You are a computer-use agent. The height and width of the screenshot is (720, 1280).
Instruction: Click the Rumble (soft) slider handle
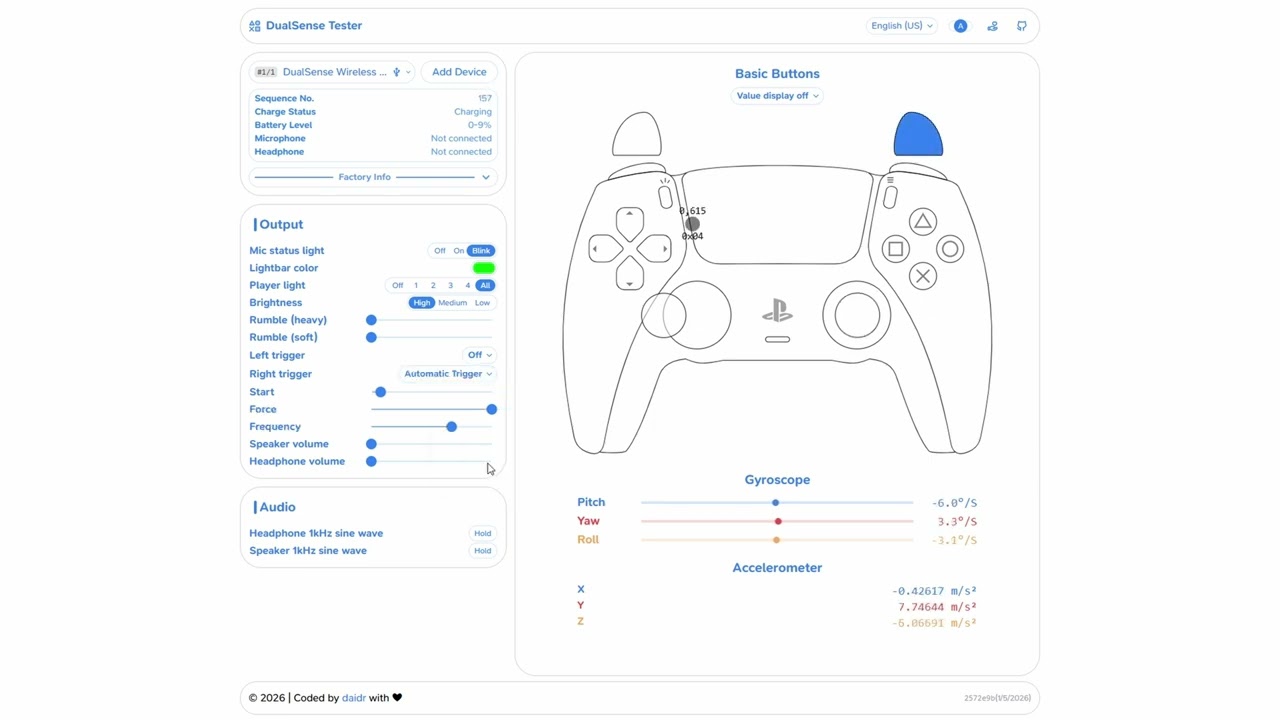(371, 337)
